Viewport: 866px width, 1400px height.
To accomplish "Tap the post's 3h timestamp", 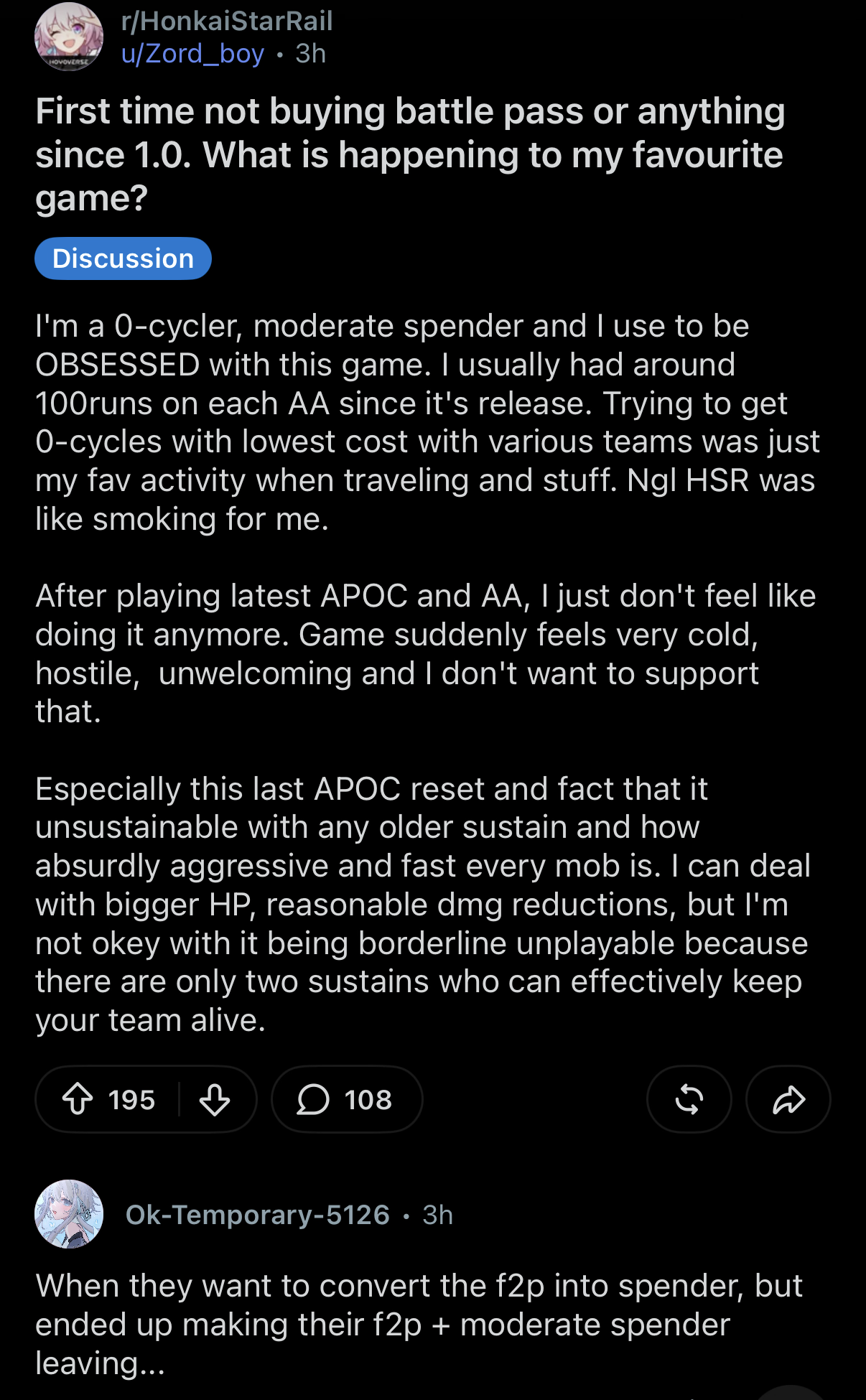I will [x=311, y=54].
